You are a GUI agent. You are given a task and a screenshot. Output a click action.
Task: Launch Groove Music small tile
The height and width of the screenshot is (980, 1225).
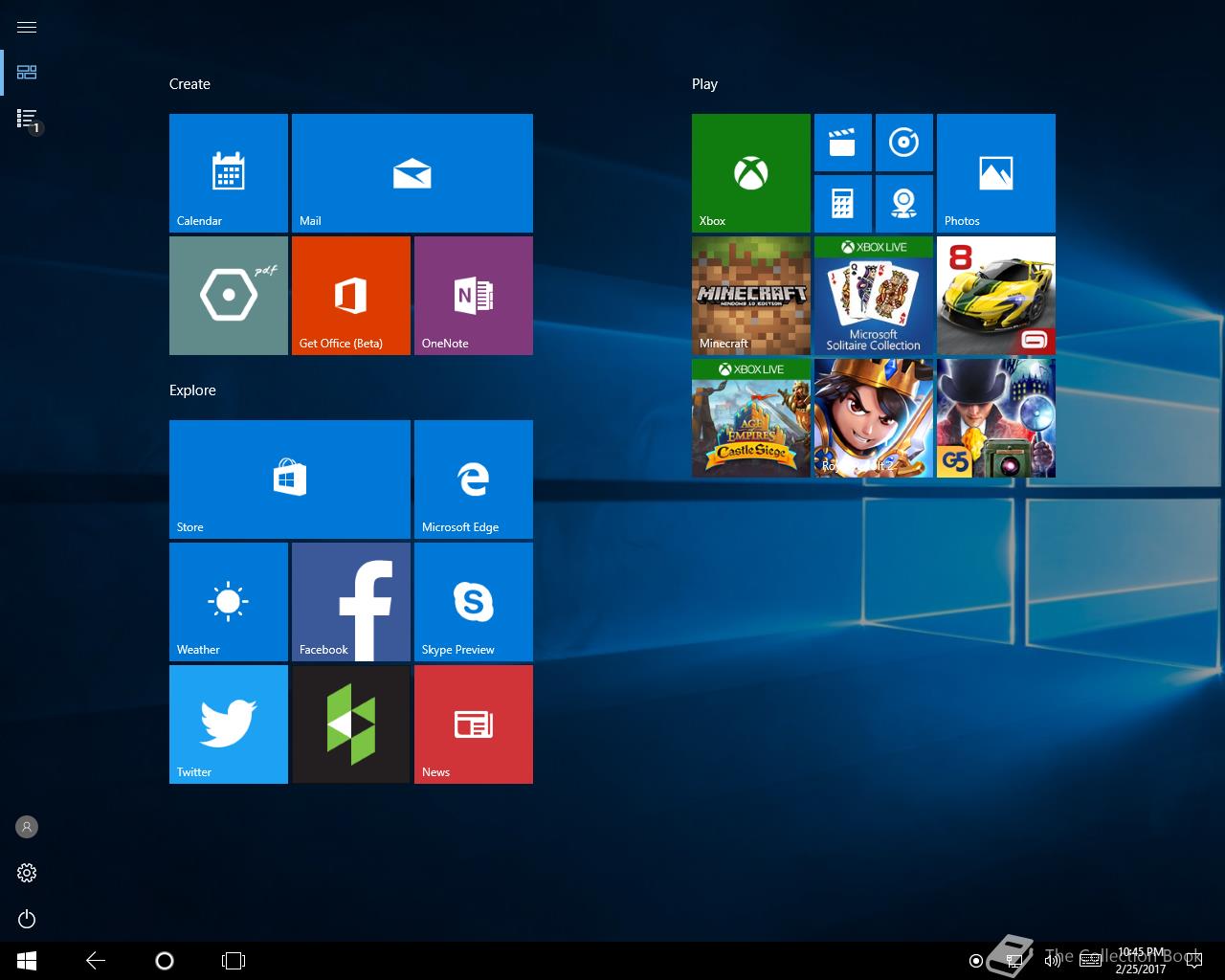[x=903, y=143]
